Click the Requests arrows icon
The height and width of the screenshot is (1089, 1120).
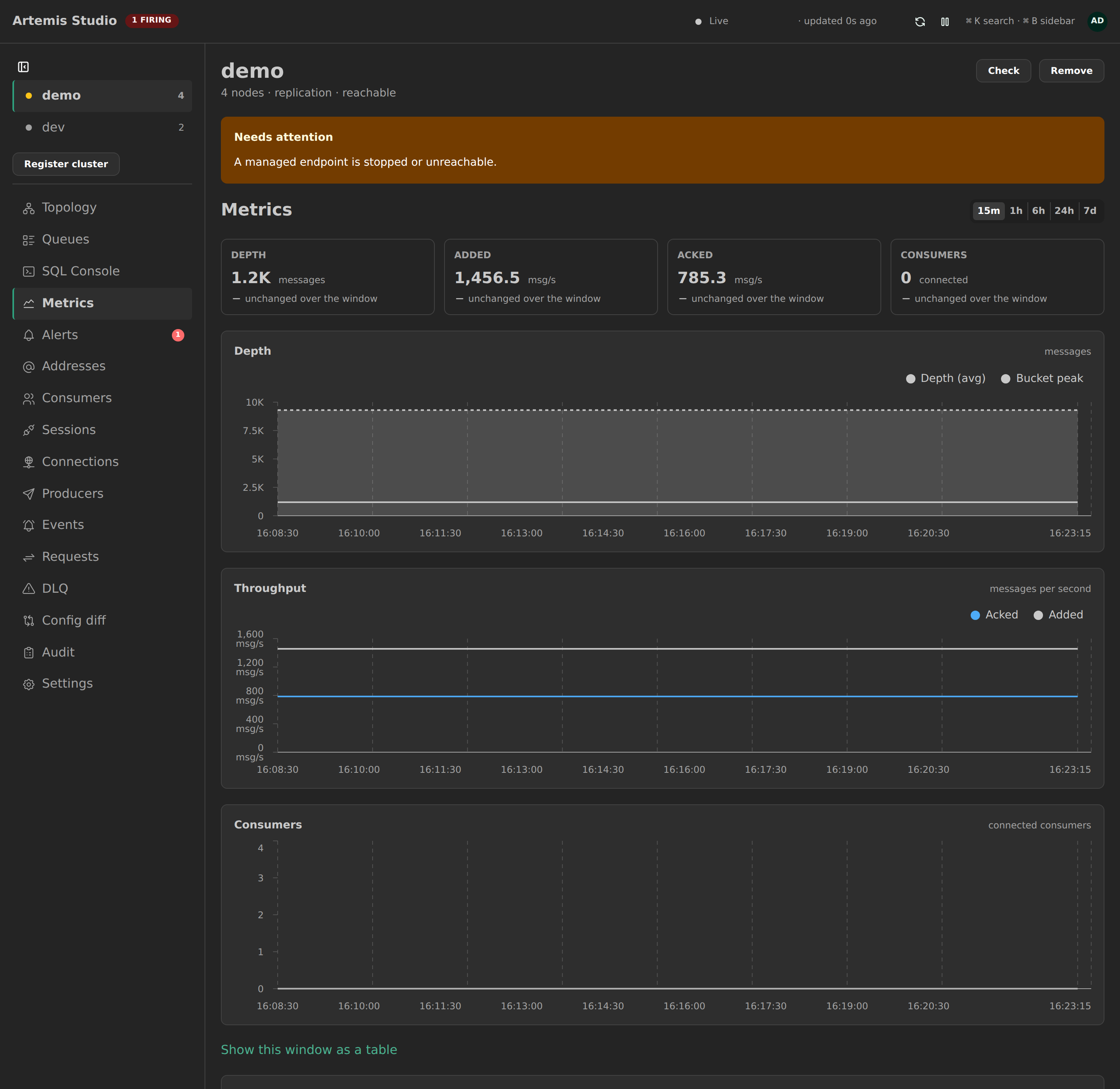tap(29, 557)
